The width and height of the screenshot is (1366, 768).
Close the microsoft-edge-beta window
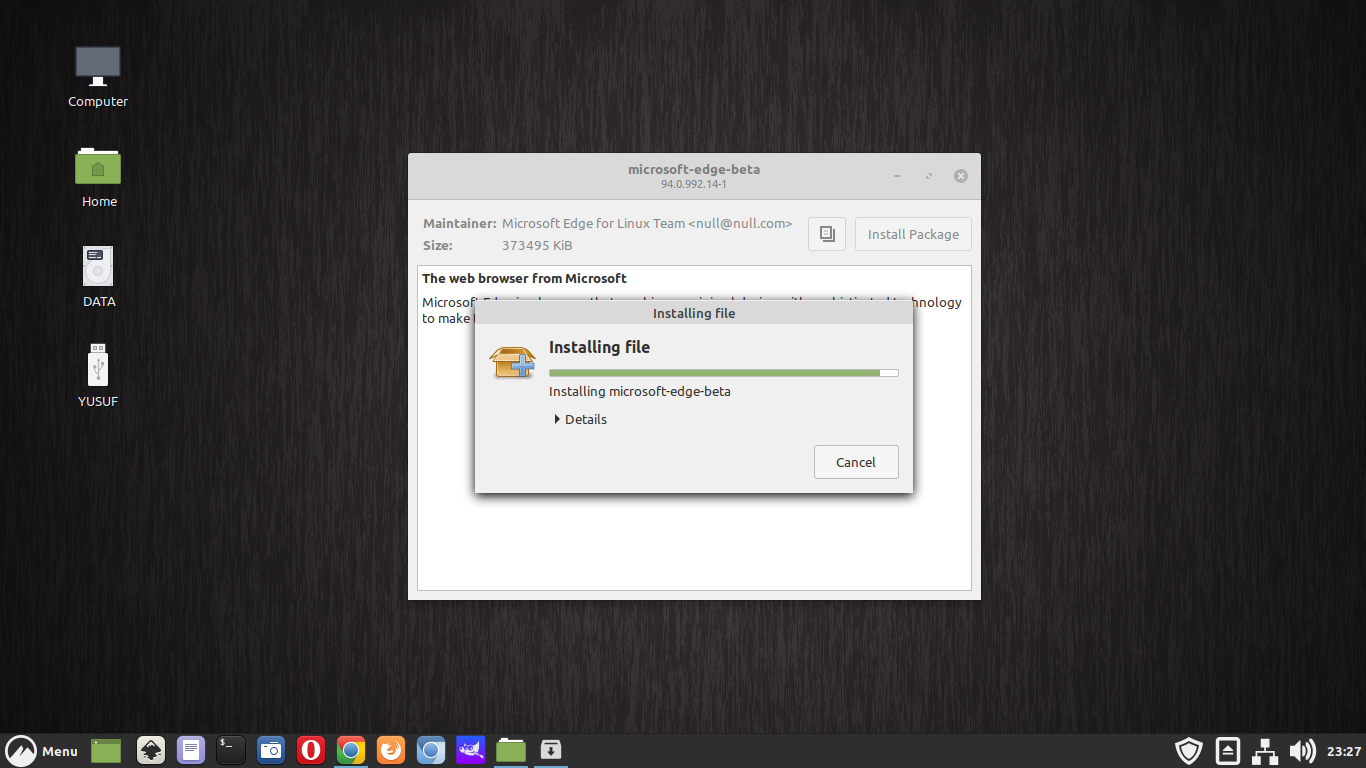point(961,176)
